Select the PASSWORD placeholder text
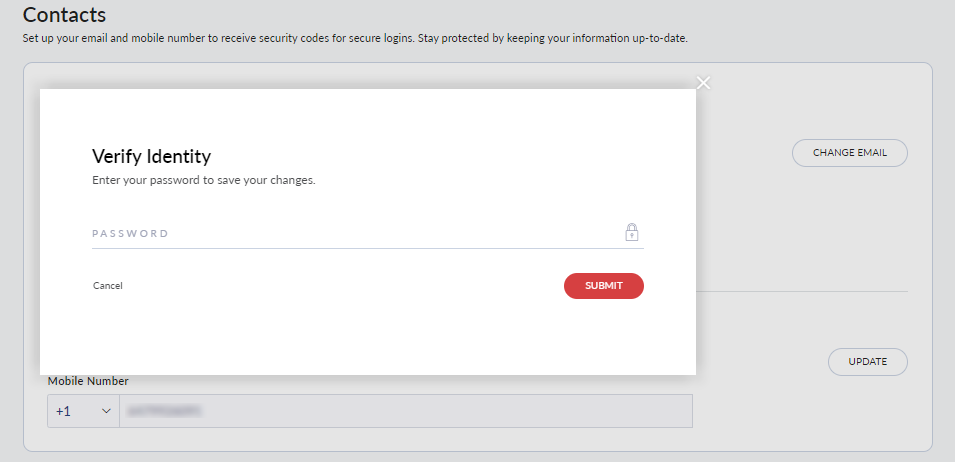This screenshot has height=462, width=955. pyautogui.click(x=130, y=233)
